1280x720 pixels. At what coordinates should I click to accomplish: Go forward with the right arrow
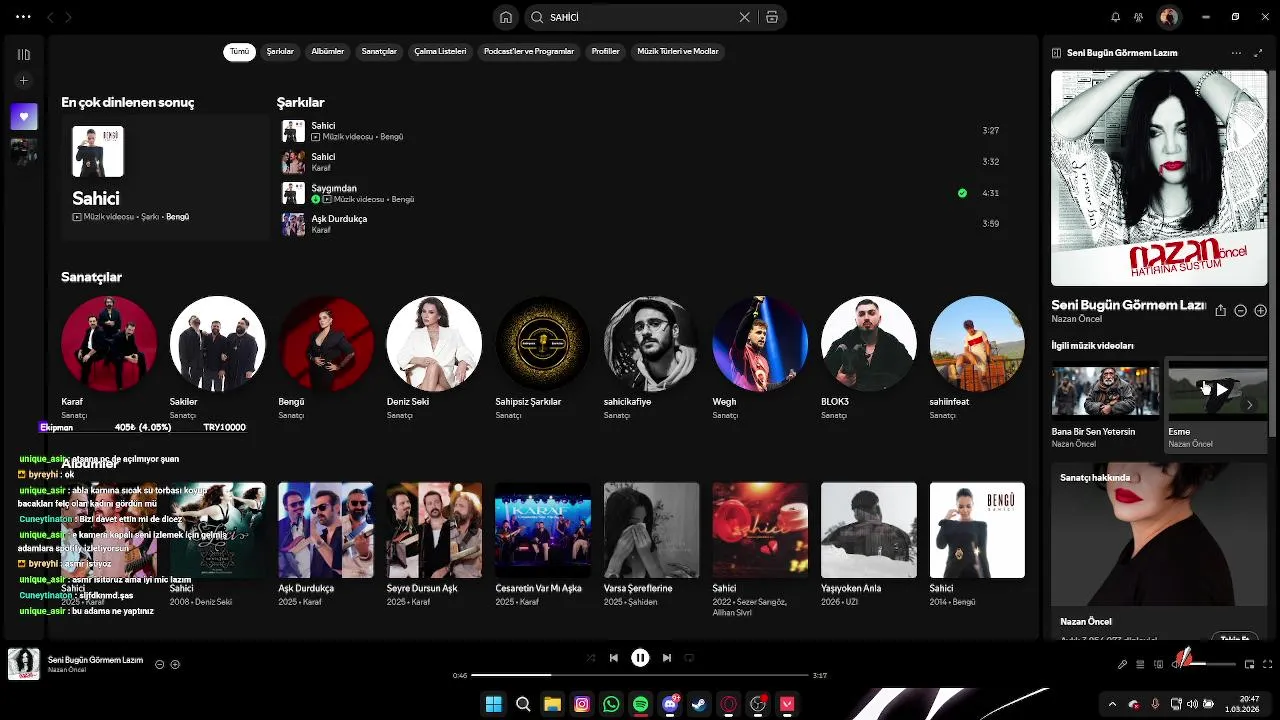tap(68, 17)
